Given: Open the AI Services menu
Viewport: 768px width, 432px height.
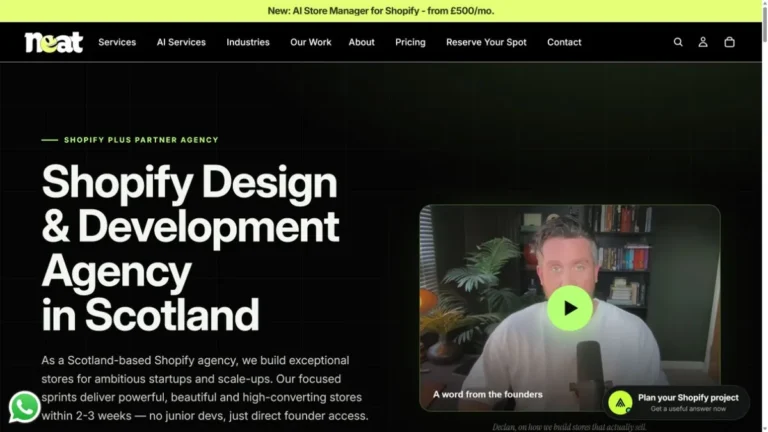Looking at the screenshot, I should [181, 42].
